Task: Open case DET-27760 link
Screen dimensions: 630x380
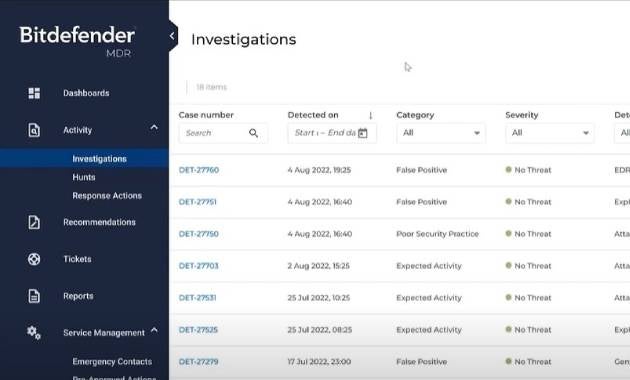Action: point(199,170)
